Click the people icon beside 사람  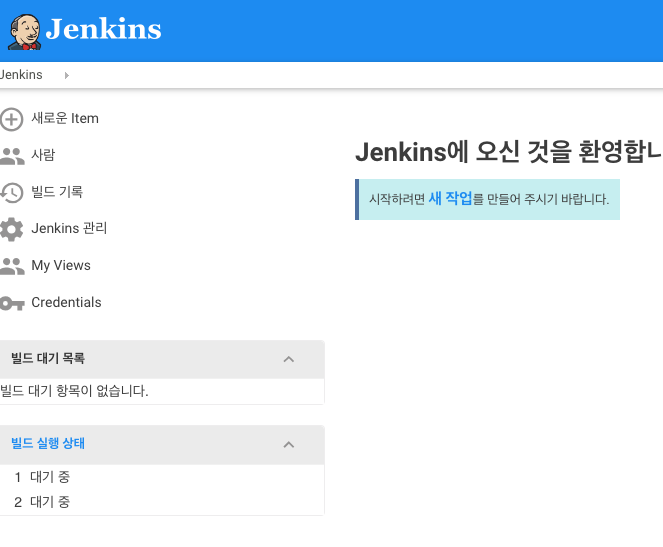[12, 156]
